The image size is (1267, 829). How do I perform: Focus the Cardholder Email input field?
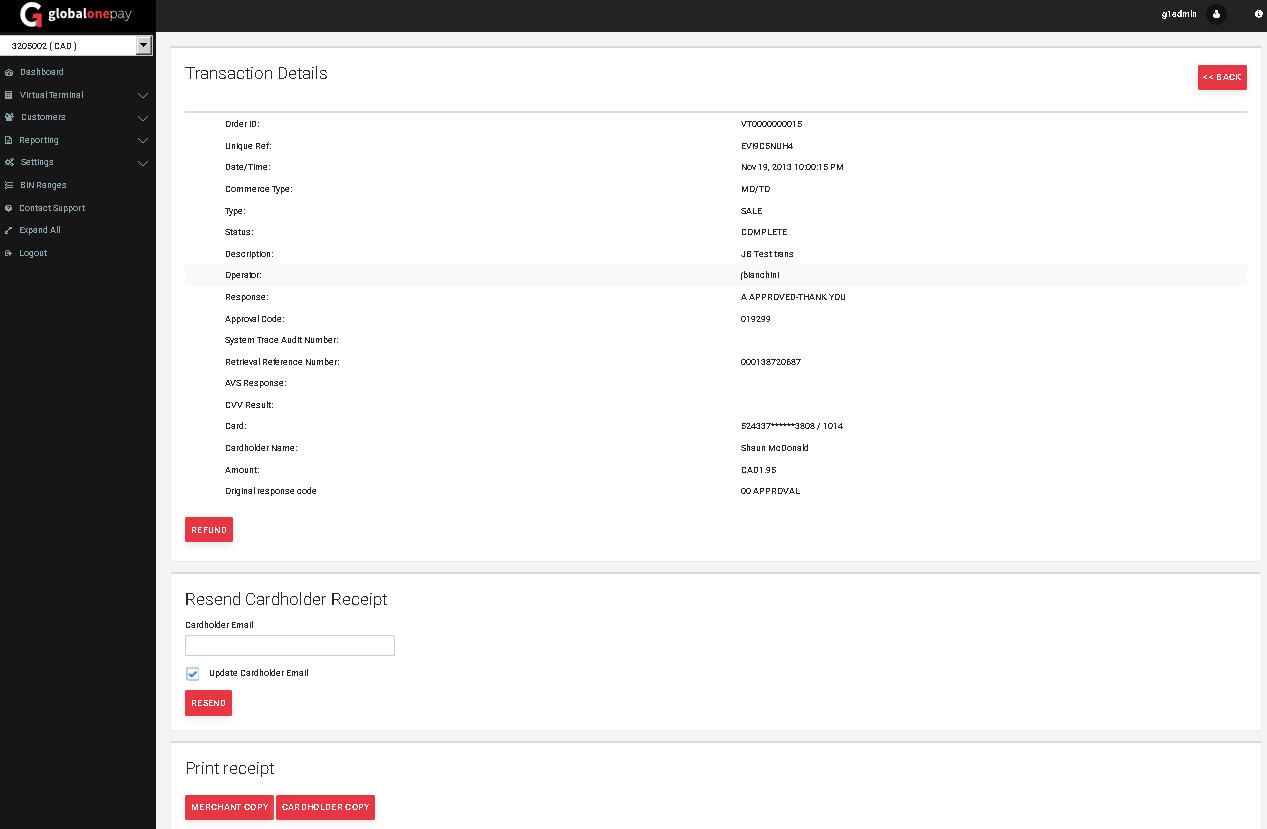click(x=290, y=645)
